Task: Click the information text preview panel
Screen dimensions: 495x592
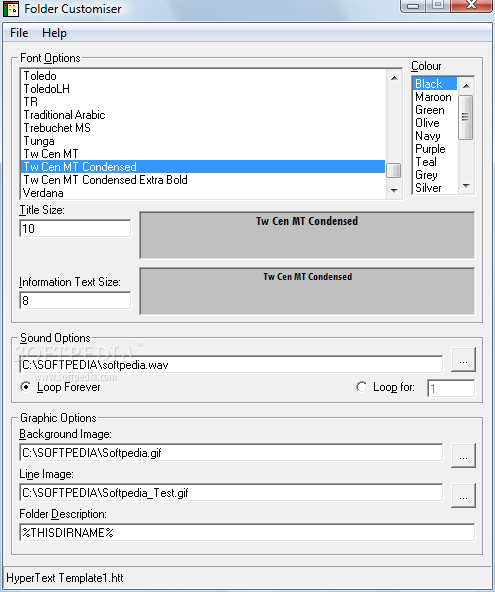Action: [x=307, y=291]
